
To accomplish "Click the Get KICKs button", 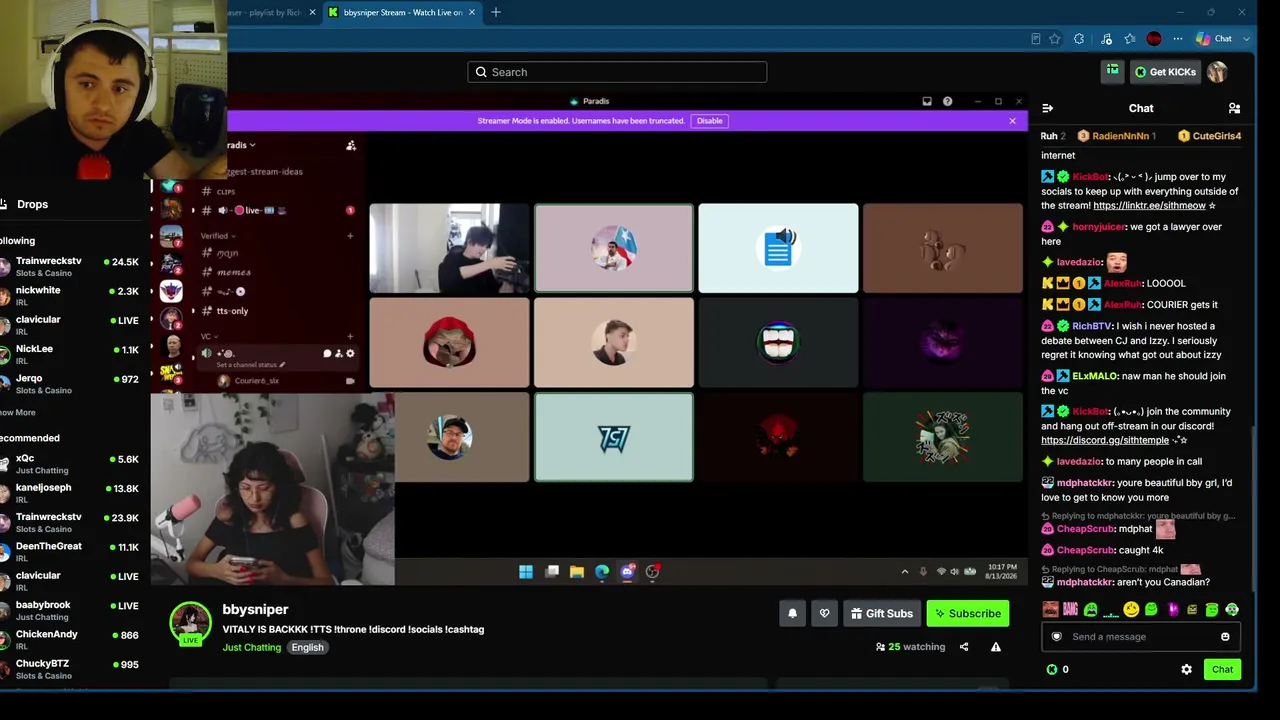I will click(1165, 72).
